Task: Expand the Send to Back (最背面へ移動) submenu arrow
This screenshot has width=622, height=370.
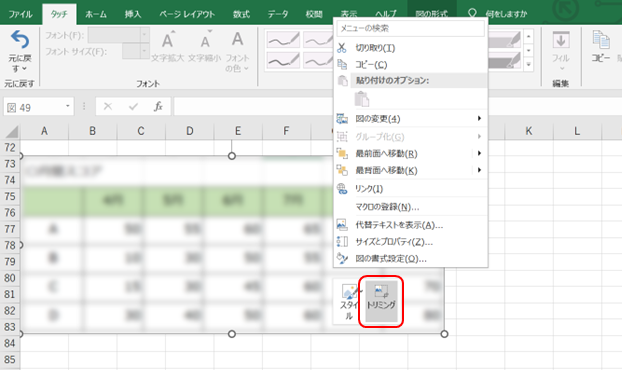Action: pos(479,170)
